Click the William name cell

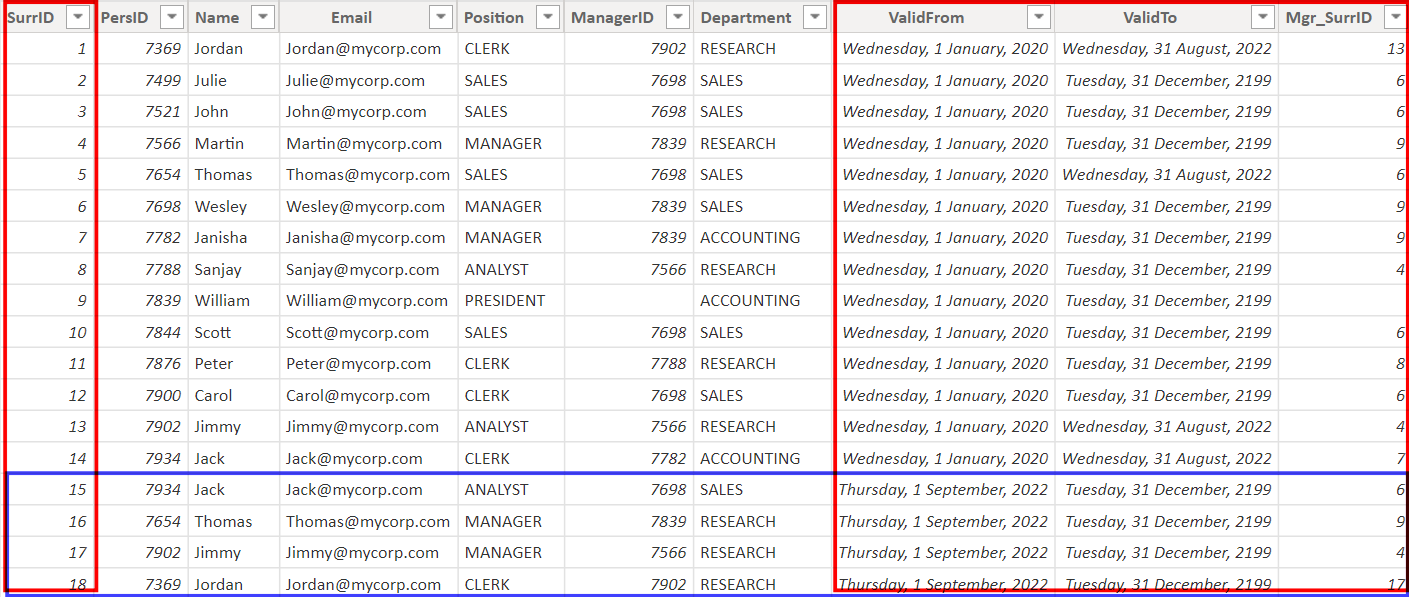pyautogui.click(x=222, y=301)
